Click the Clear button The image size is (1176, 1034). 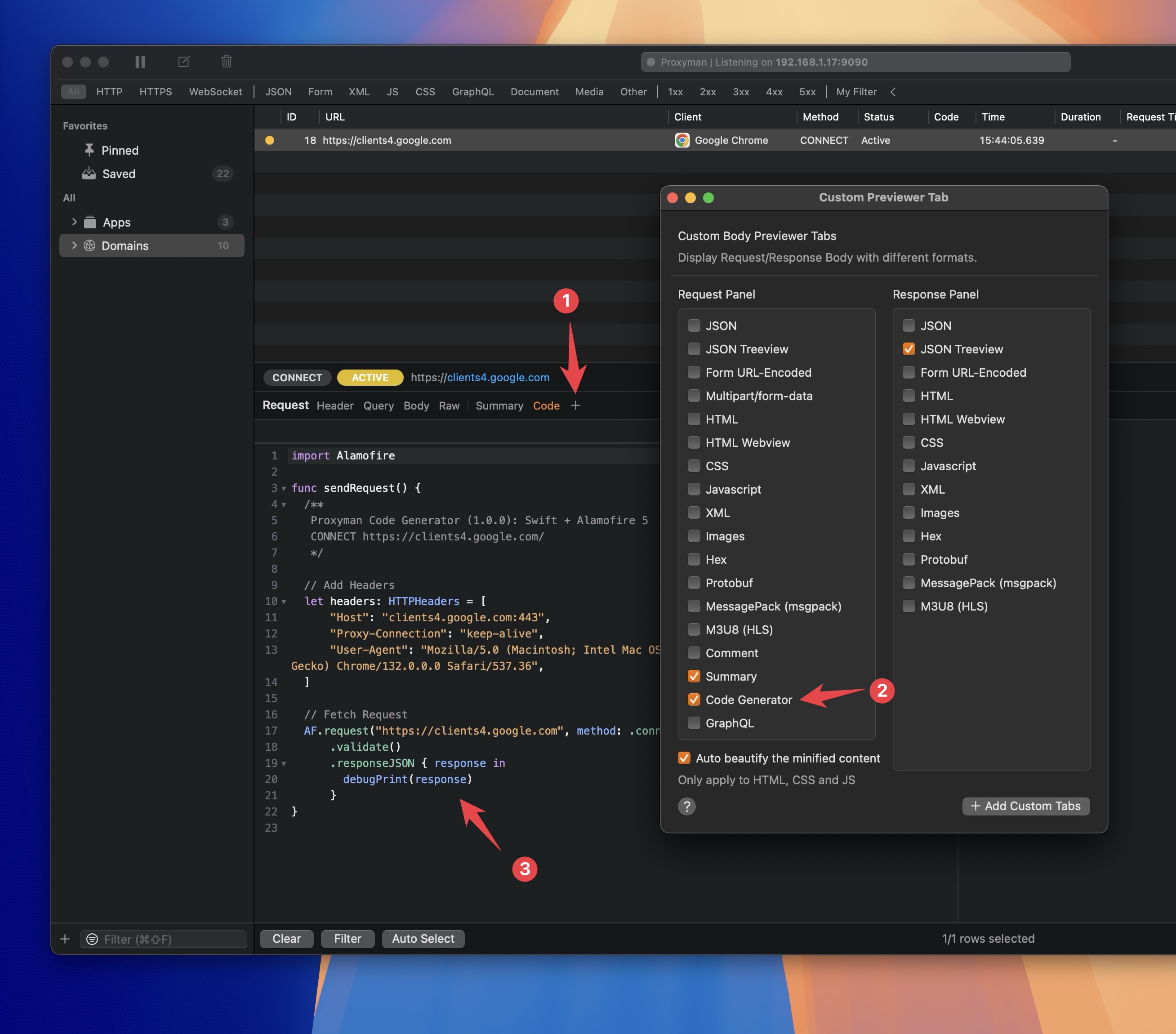coord(286,939)
